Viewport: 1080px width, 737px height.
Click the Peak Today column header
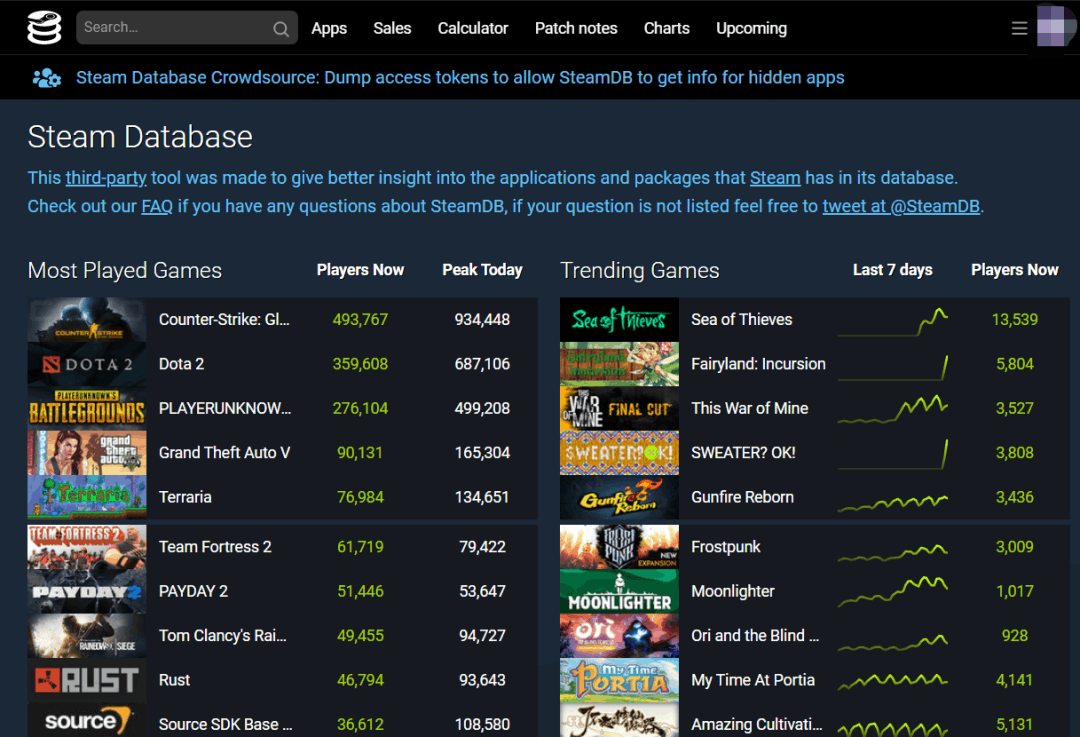[x=482, y=270]
